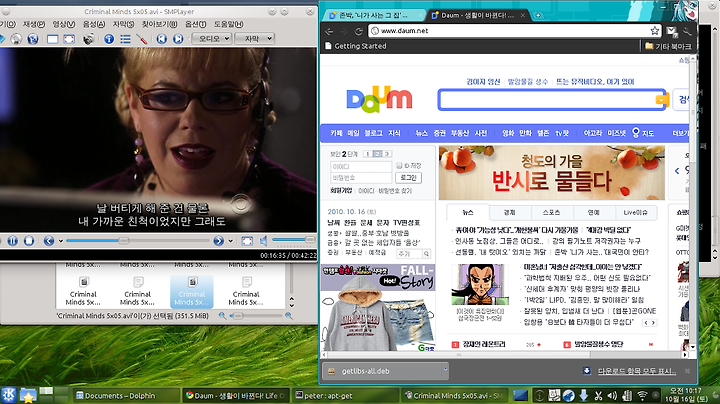The width and height of the screenshot is (720, 404).
Task: Click 다운로드 항목 모두 표시 link
Action: pos(637,371)
